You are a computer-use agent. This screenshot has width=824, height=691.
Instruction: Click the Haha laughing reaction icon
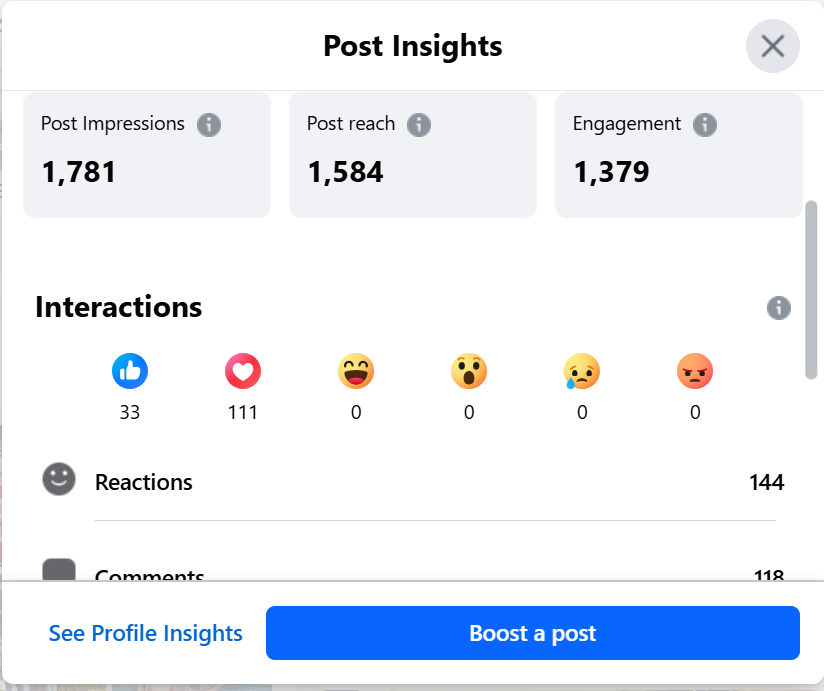click(x=356, y=372)
